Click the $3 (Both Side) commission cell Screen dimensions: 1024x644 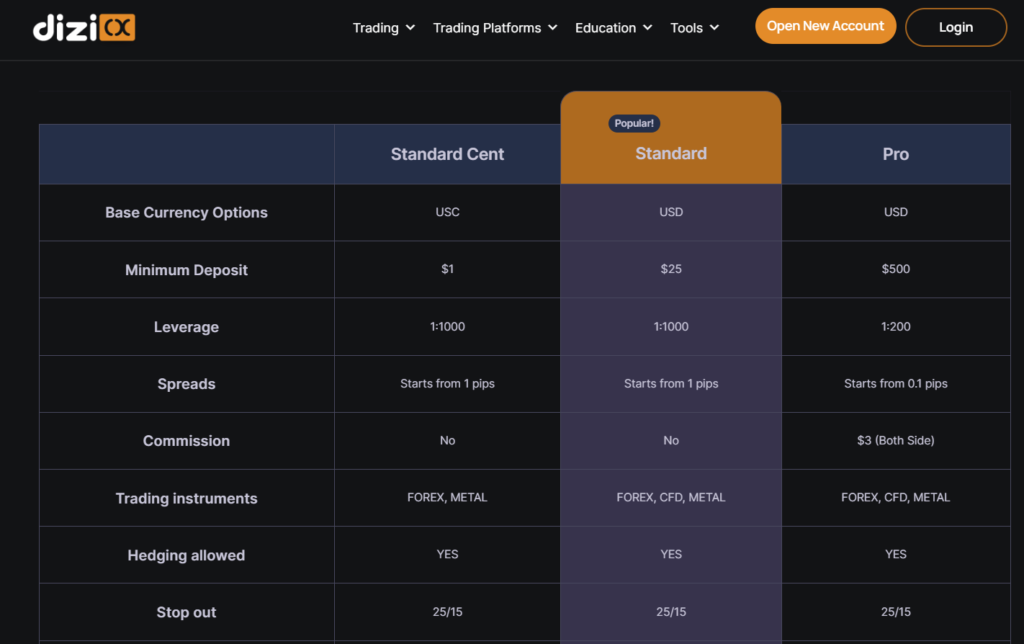(895, 441)
